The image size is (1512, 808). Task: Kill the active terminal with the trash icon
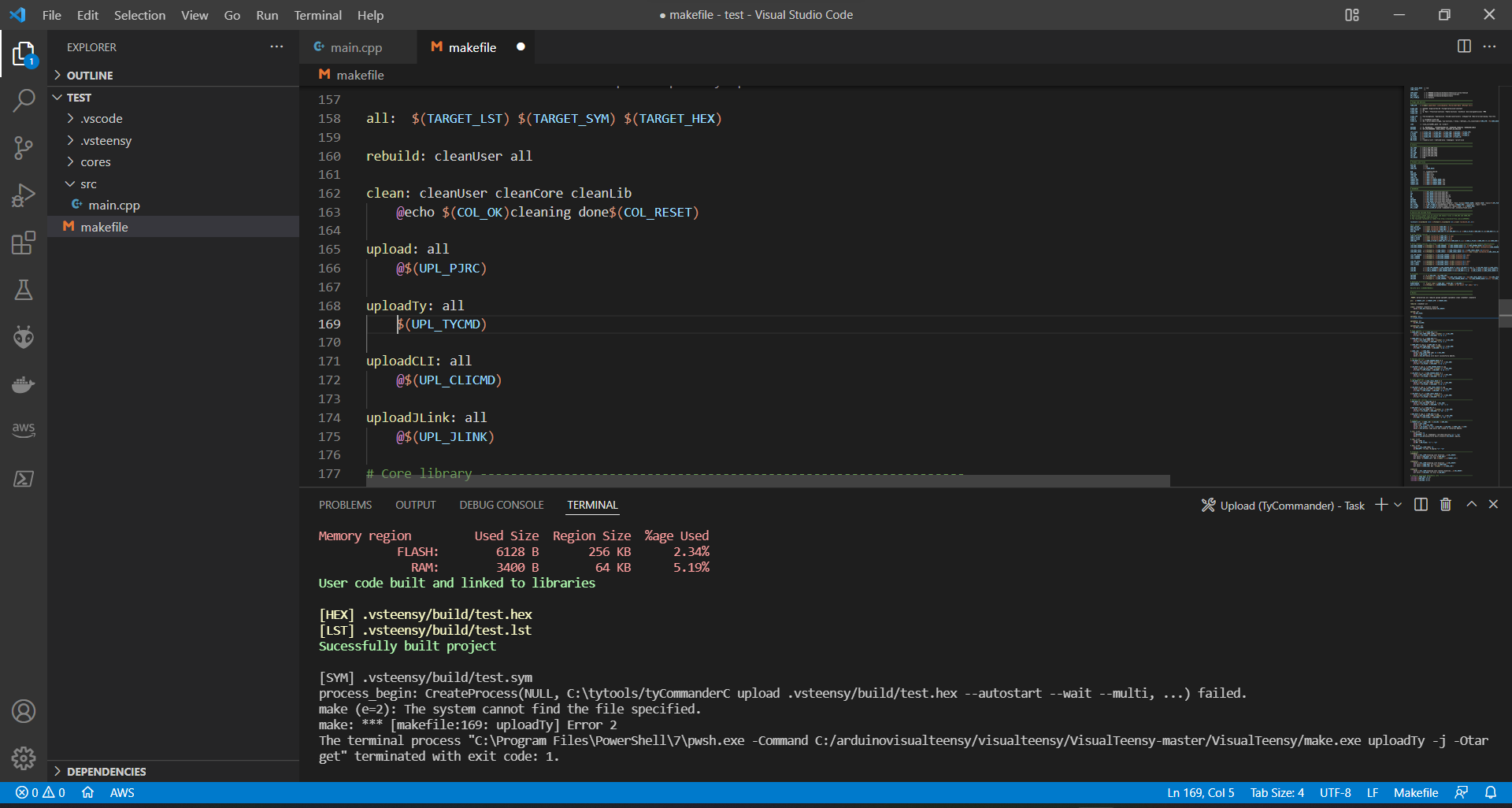(1446, 504)
